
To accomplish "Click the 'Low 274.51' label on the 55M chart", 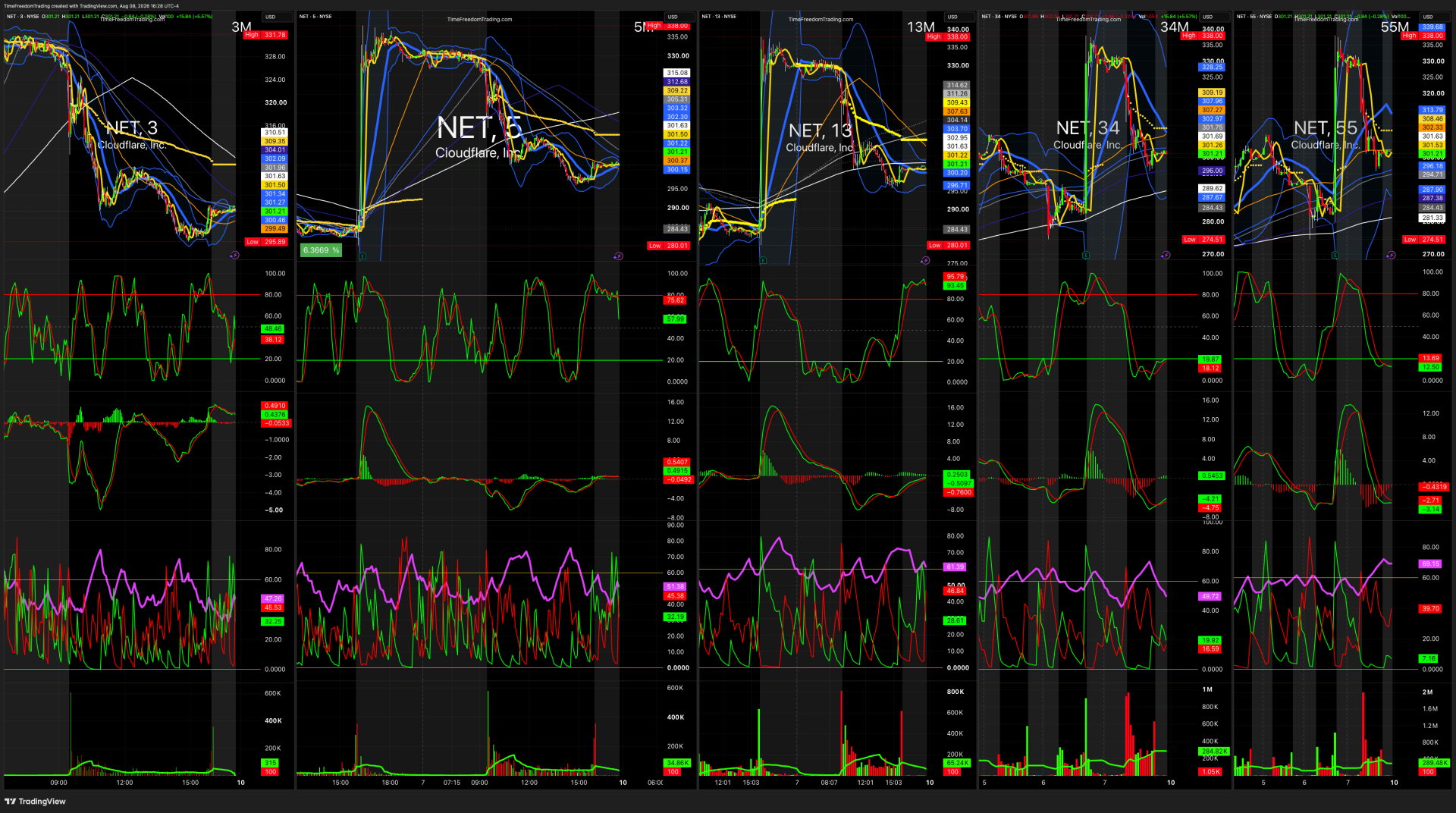I will [1423, 240].
